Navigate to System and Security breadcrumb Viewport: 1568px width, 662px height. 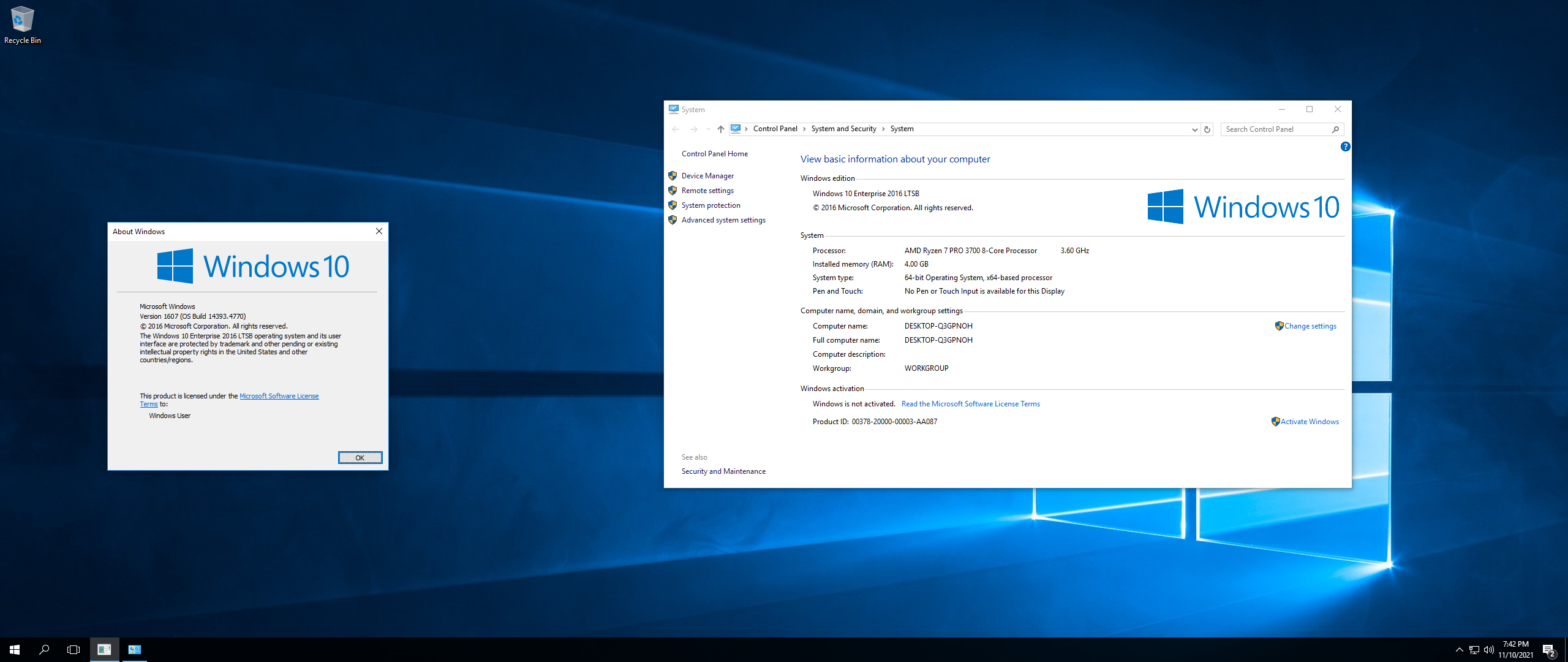(x=843, y=129)
